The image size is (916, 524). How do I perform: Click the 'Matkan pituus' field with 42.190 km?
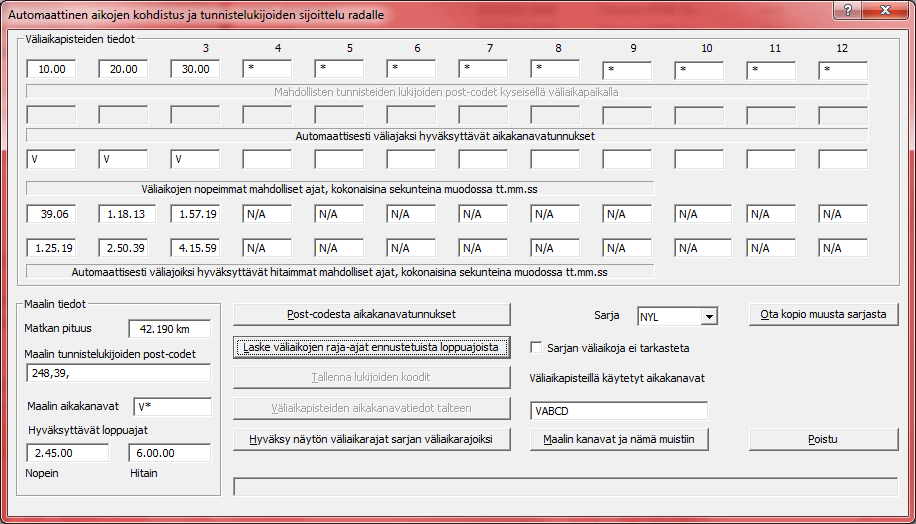tap(170, 329)
